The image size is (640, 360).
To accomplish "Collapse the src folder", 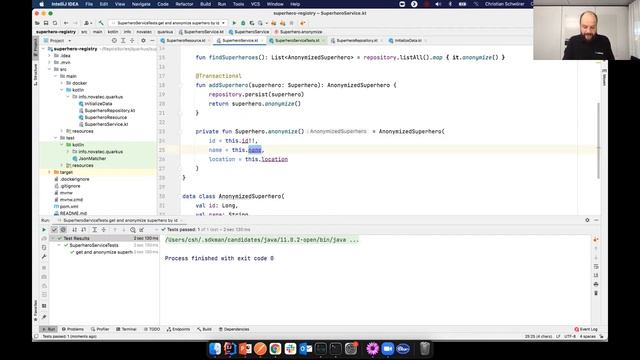I will click(x=50, y=69).
